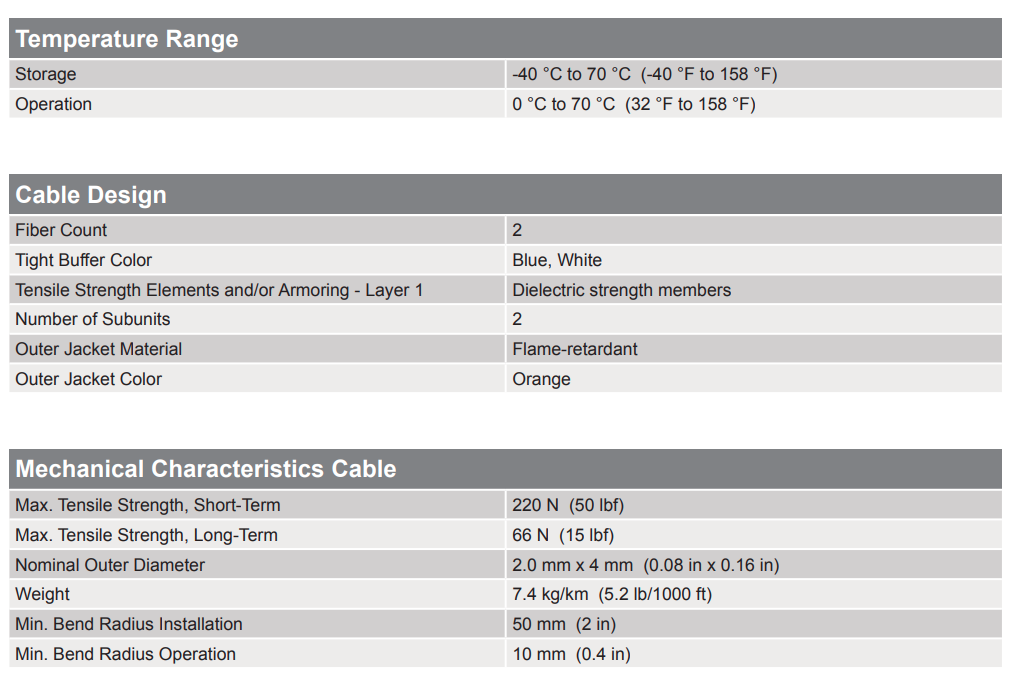Click the 10 mm (0.4 in) value

coord(571,654)
